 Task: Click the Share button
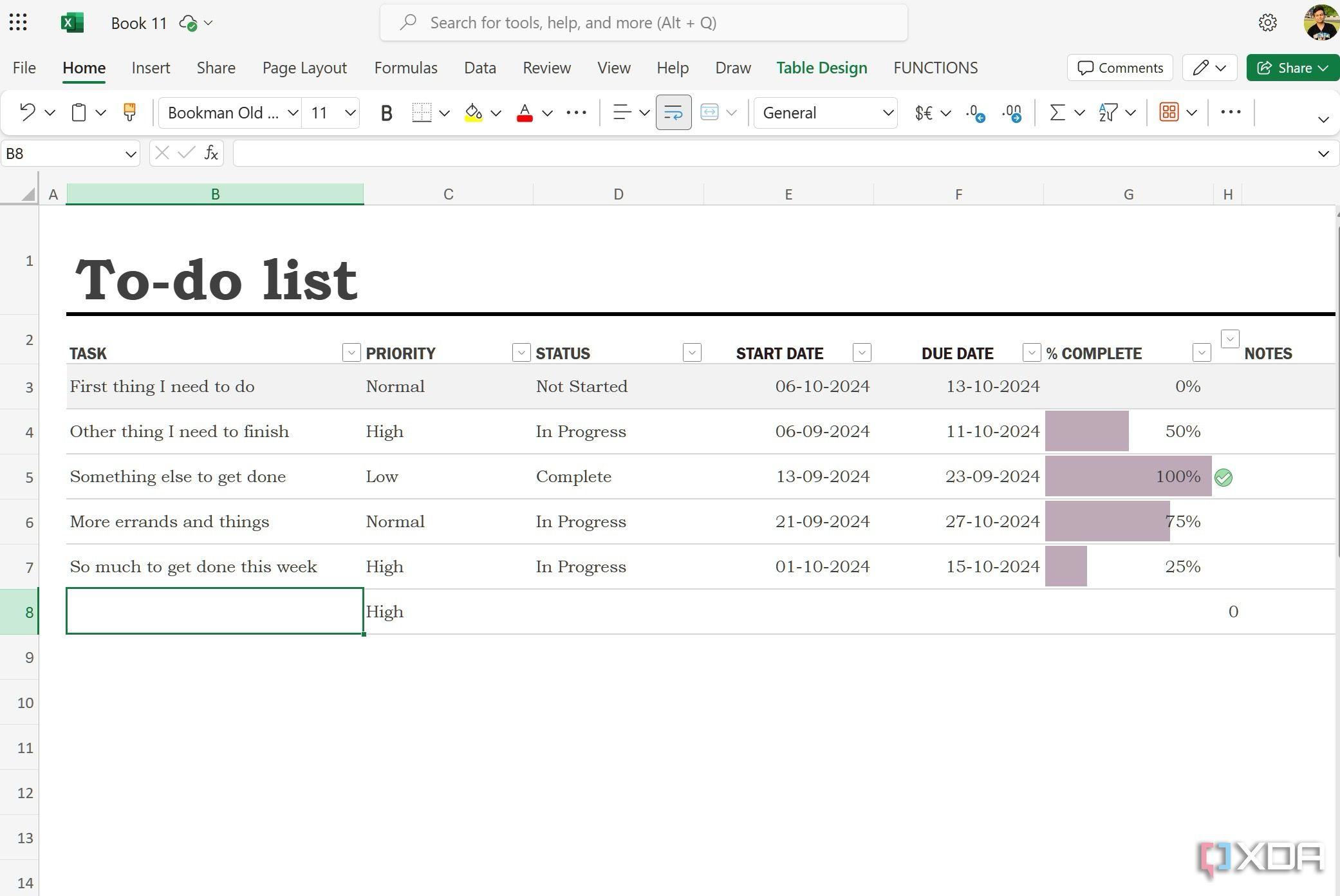(x=1291, y=68)
